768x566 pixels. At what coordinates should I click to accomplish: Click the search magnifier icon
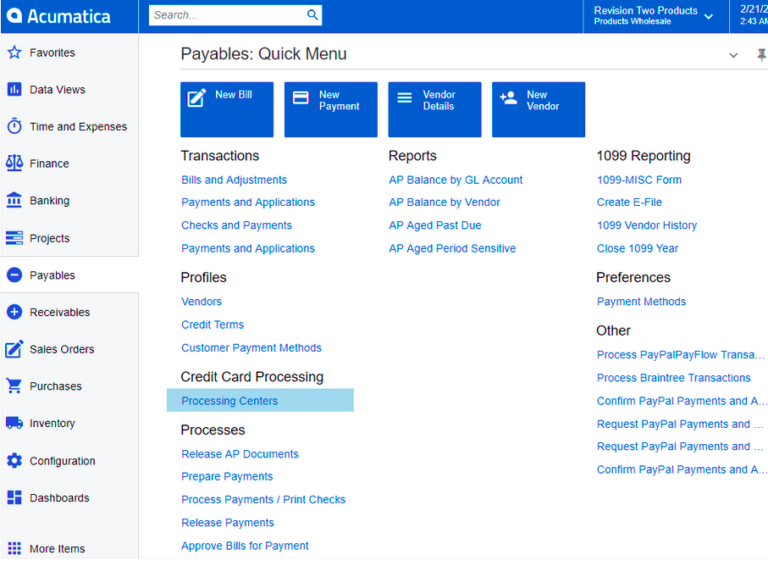[x=312, y=15]
